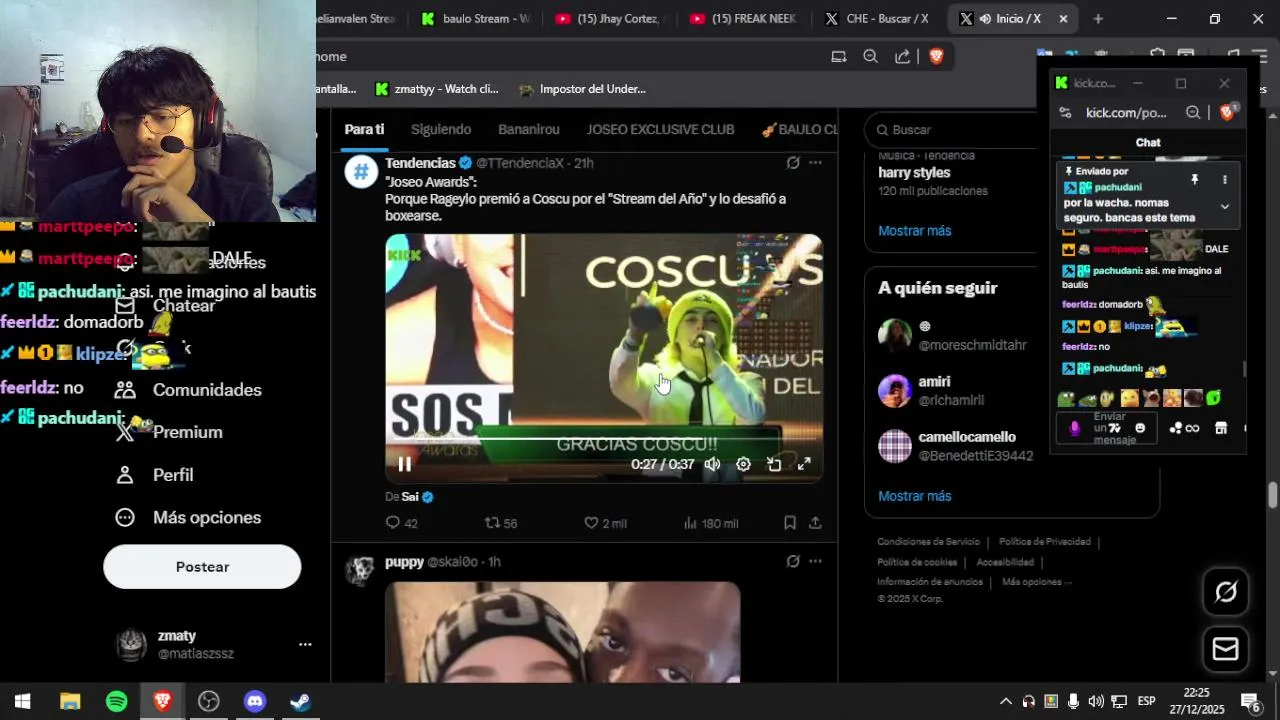Open the Bananirou list tab

click(529, 129)
